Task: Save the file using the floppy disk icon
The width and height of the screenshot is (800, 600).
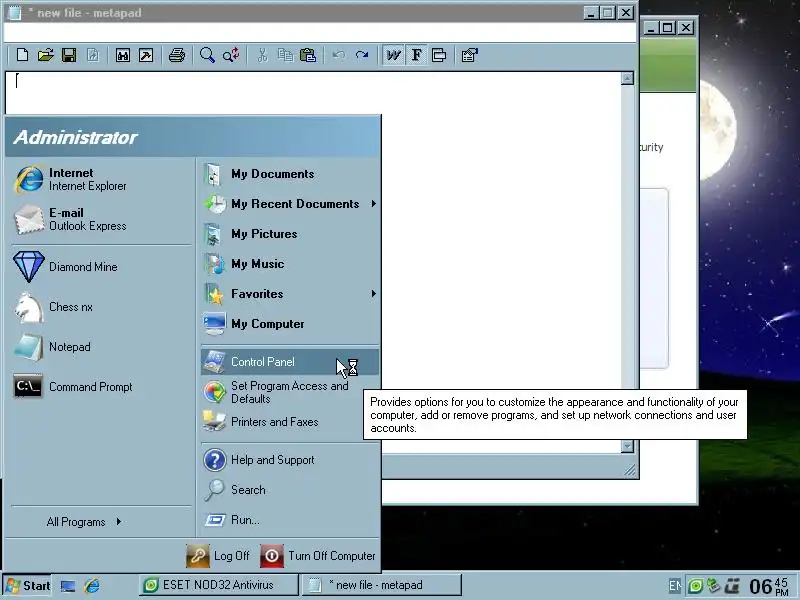Action: (69, 55)
